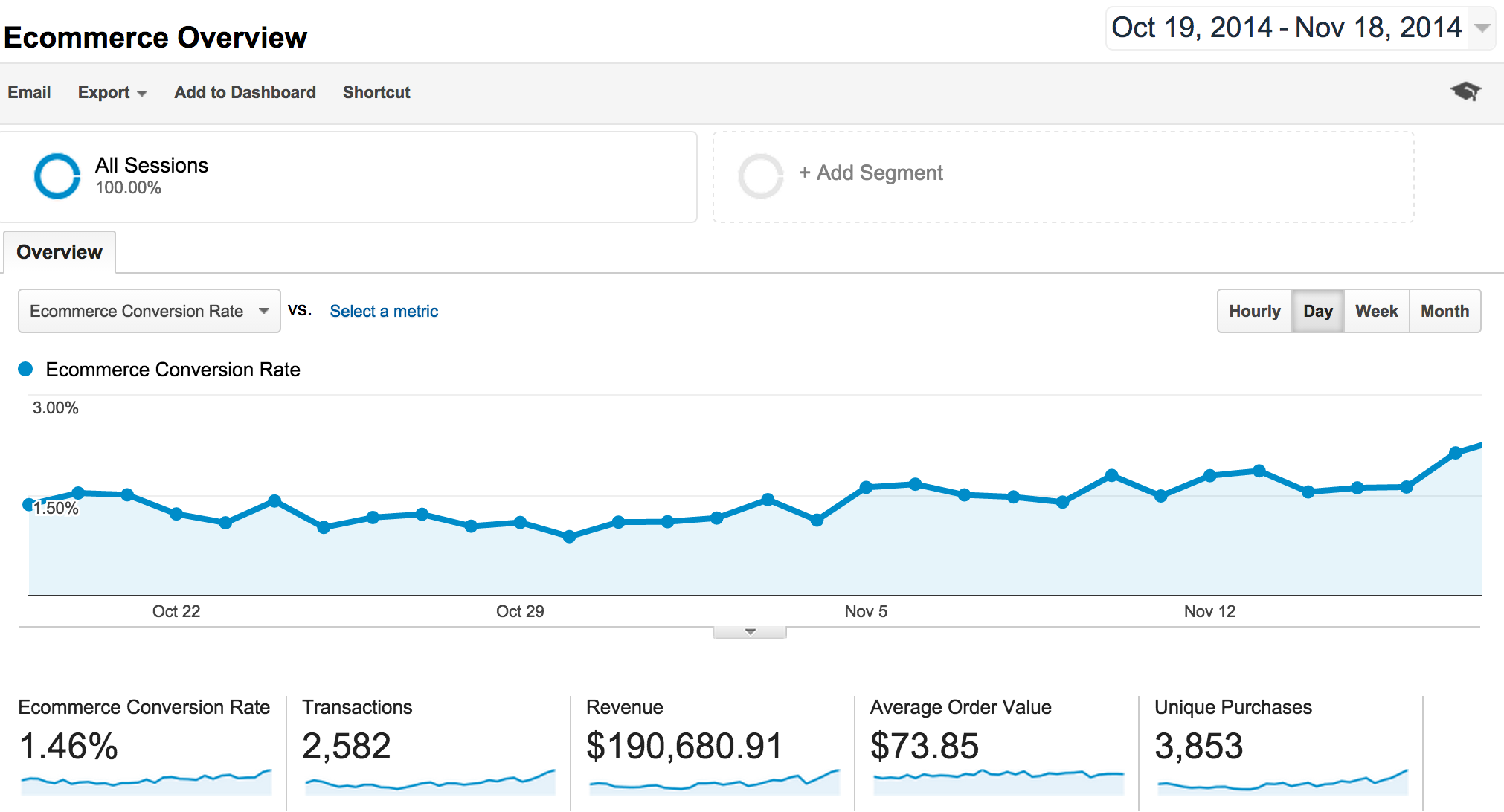The height and width of the screenshot is (812, 1504).
Task: Click the Transactions label
Action: pos(357,707)
